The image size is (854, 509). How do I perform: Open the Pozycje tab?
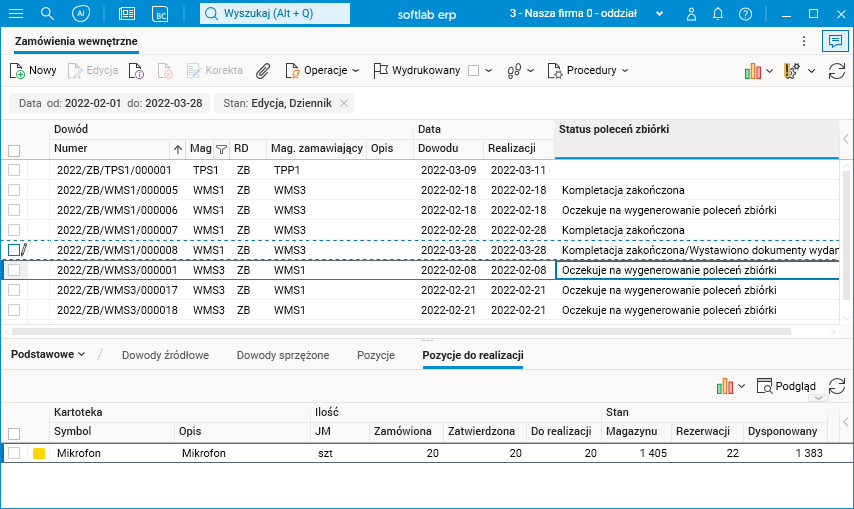point(376,355)
